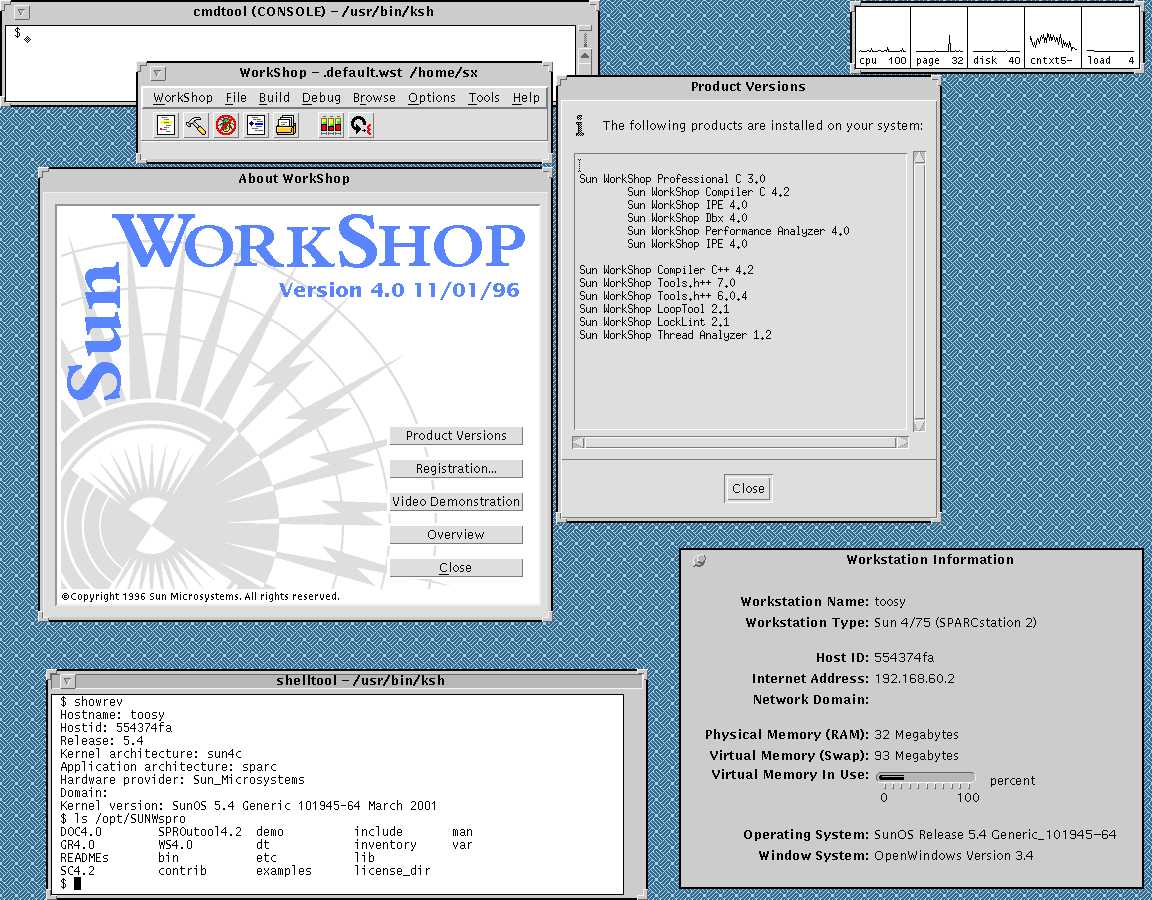Viewport: 1152px width, 900px height.
Task: Play the Video Demonstration
Action: click(x=456, y=502)
